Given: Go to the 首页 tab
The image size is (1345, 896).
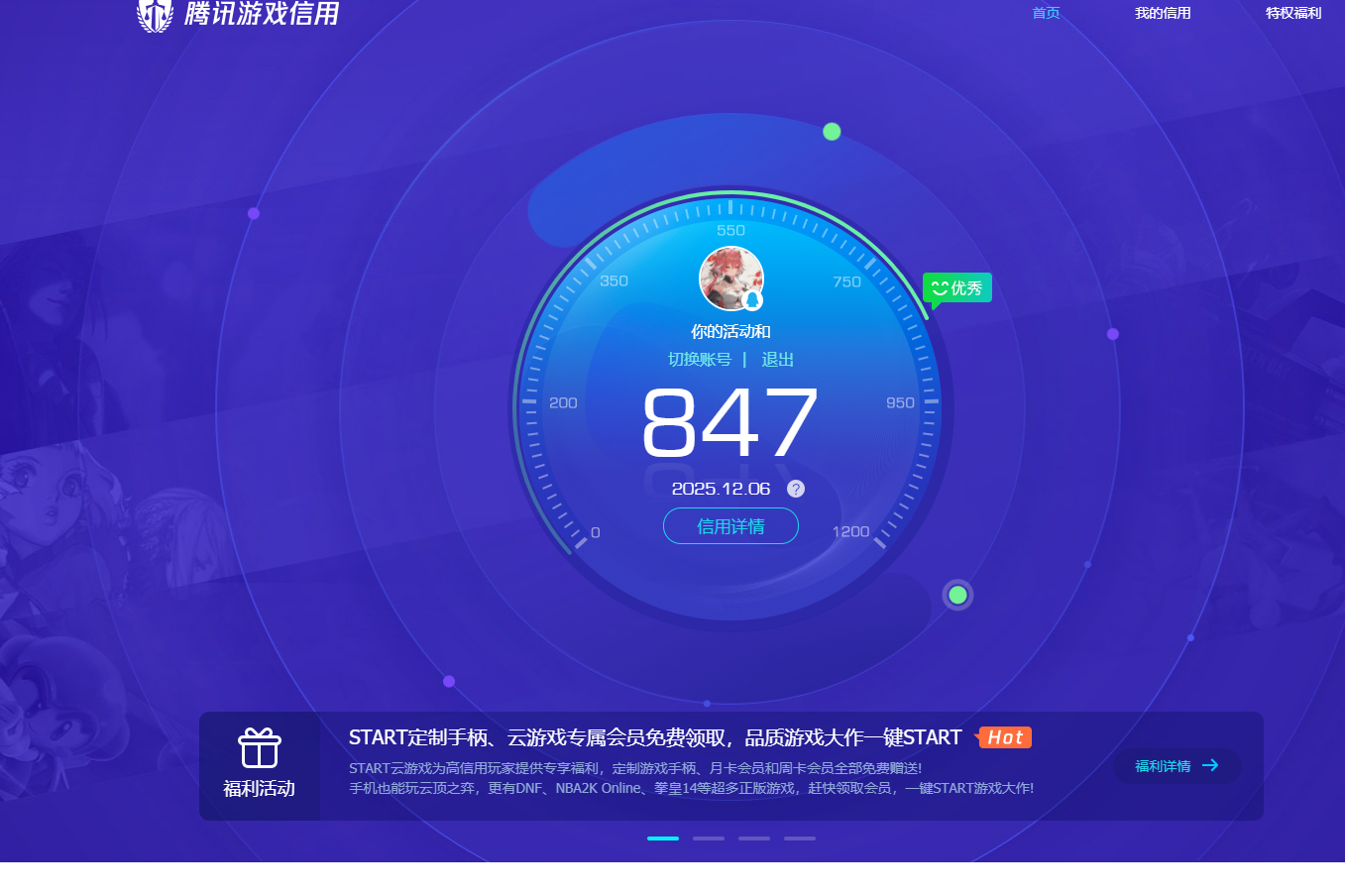Looking at the screenshot, I should pyautogui.click(x=1046, y=13).
